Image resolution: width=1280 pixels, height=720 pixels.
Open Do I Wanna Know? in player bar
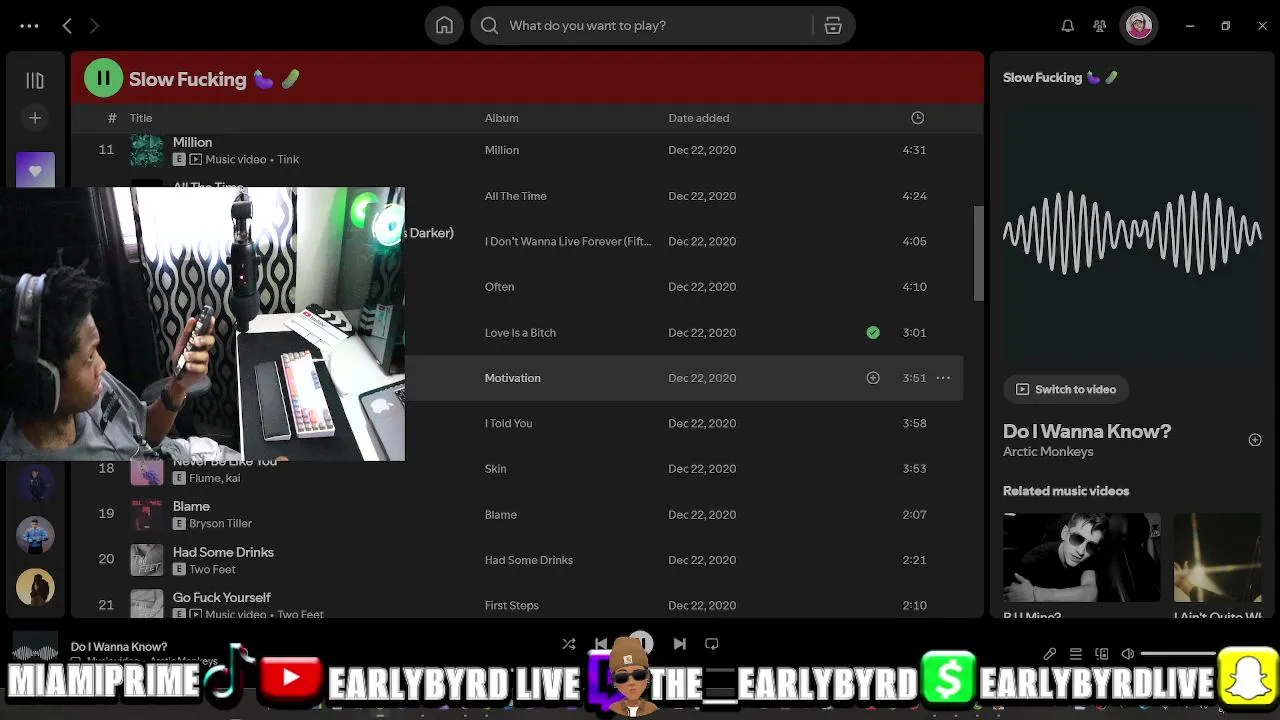(119, 647)
